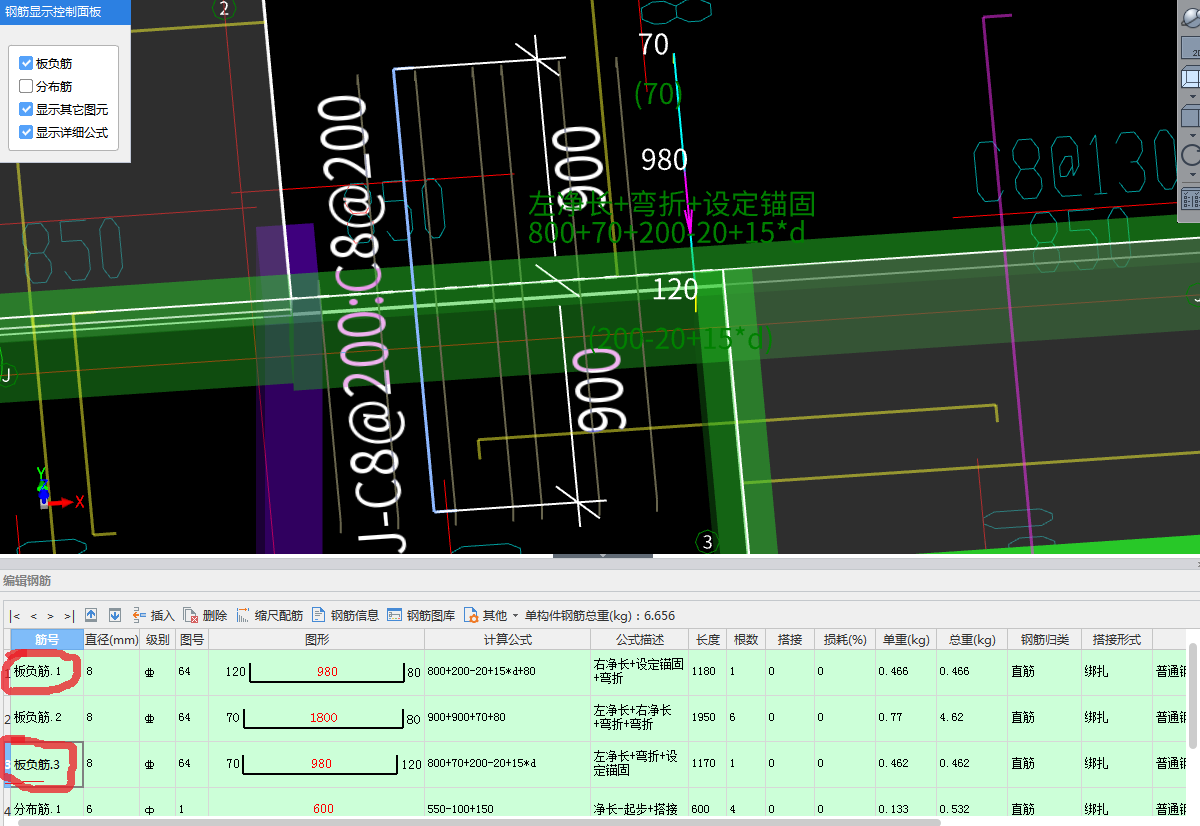
Task: Jump to first record with |< button
Action: coord(15,616)
